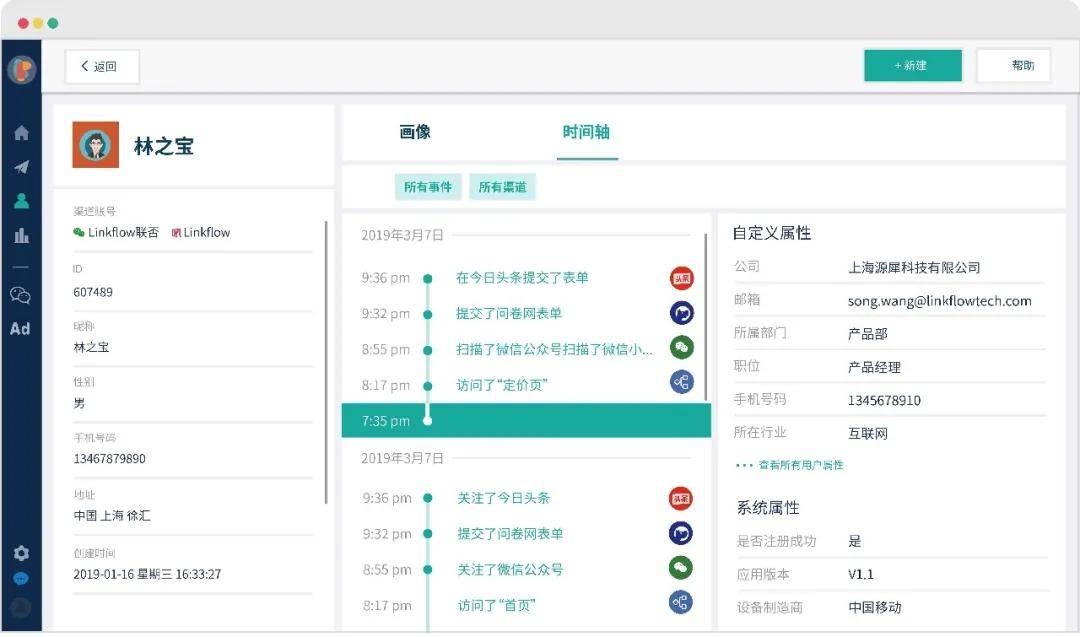Click the WeChat icon next to 关注了微信公众号

[x=680, y=569]
